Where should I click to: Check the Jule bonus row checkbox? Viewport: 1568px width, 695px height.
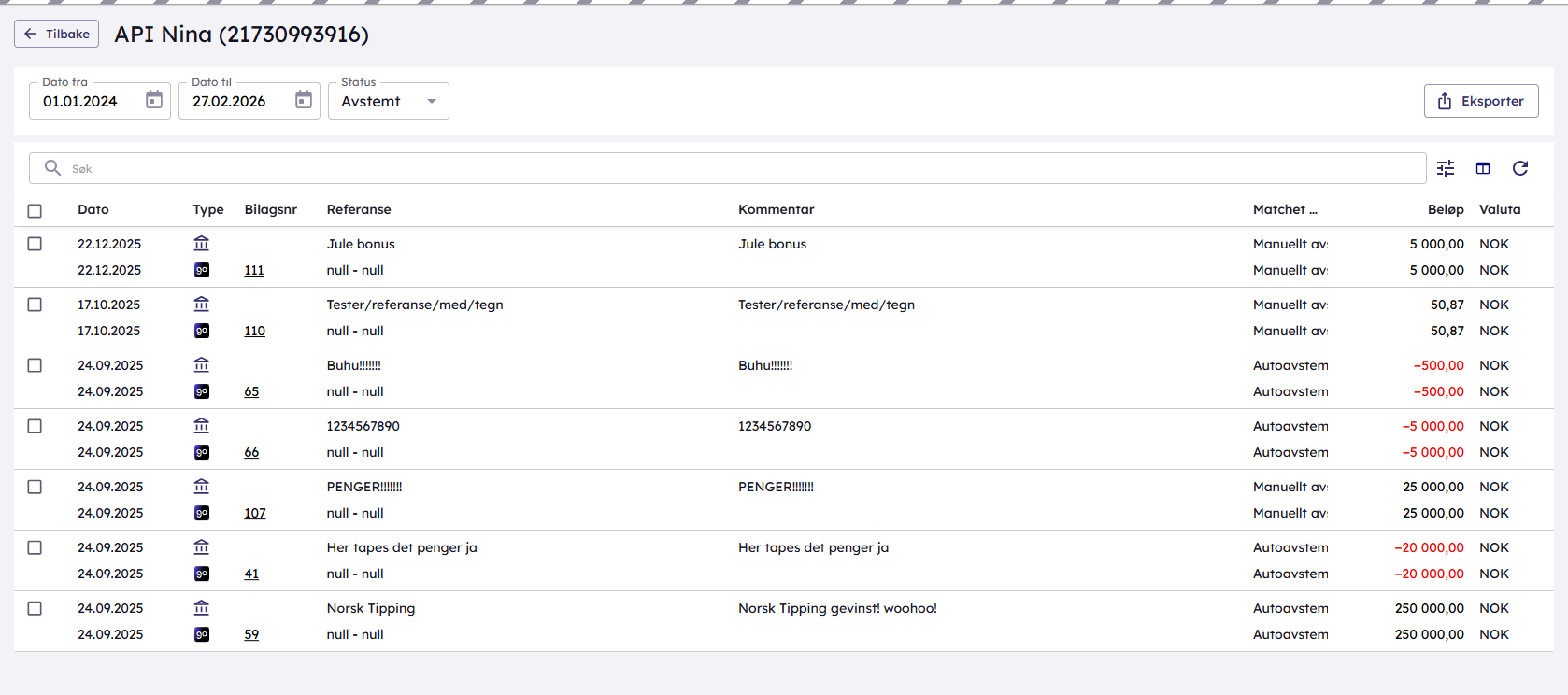click(35, 244)
